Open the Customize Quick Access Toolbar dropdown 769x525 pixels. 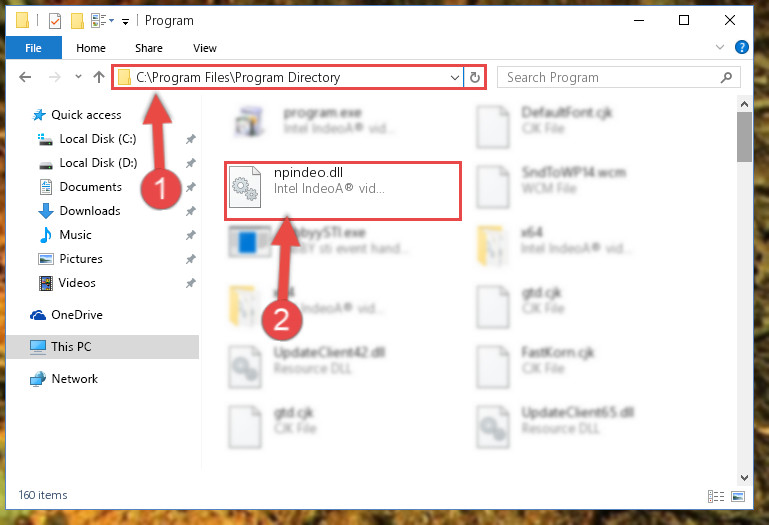[126, 22]
